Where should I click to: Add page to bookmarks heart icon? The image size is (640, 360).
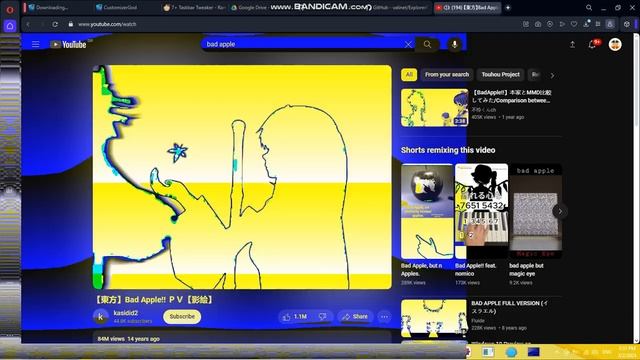574,24
